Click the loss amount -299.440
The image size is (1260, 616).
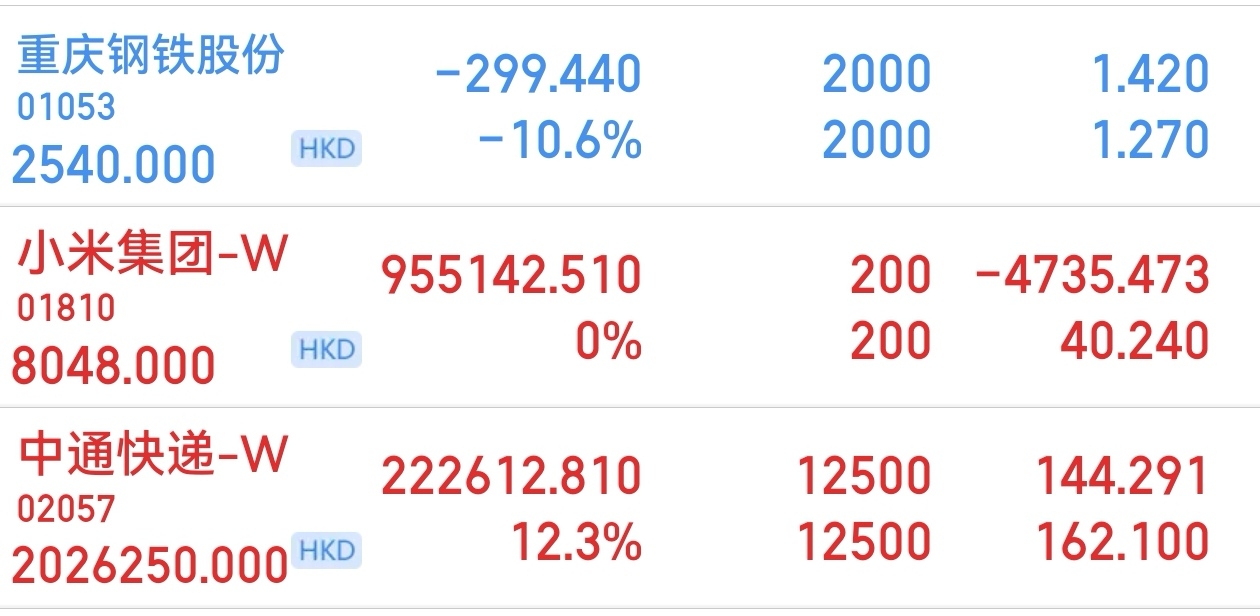(x=538, y=74)
